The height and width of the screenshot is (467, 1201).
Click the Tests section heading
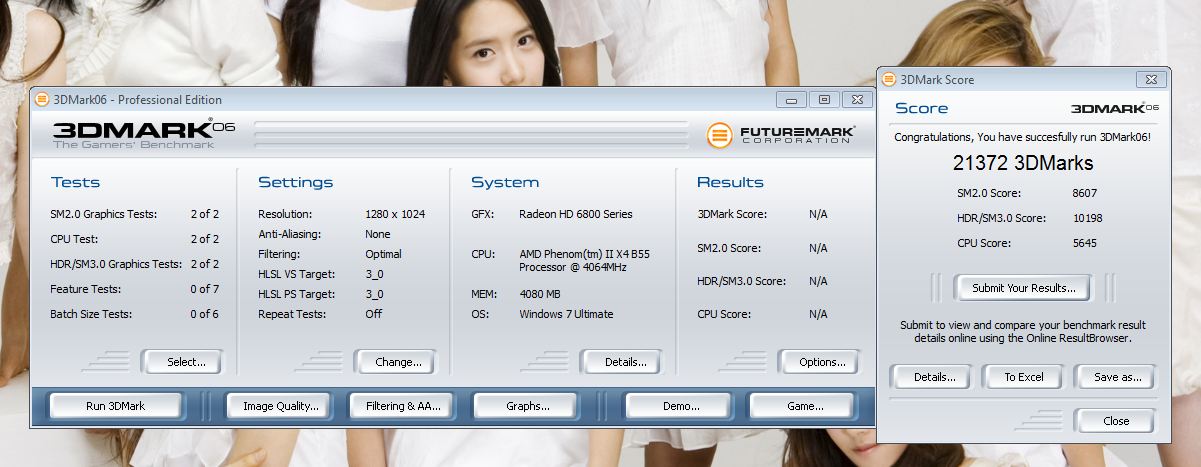pos(75,182)
